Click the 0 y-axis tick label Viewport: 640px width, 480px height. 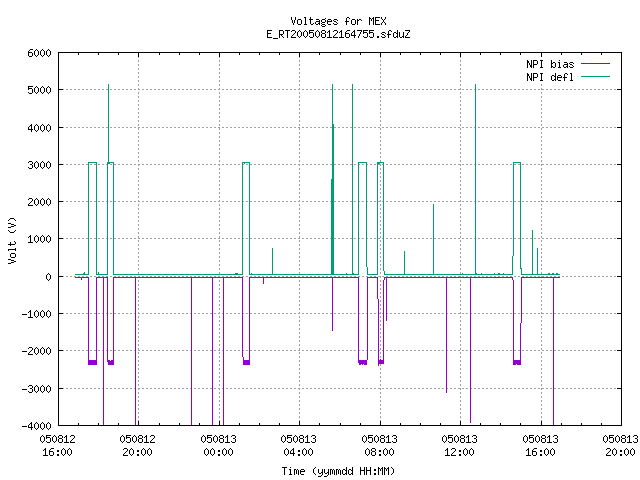click(x=49, y=277)
